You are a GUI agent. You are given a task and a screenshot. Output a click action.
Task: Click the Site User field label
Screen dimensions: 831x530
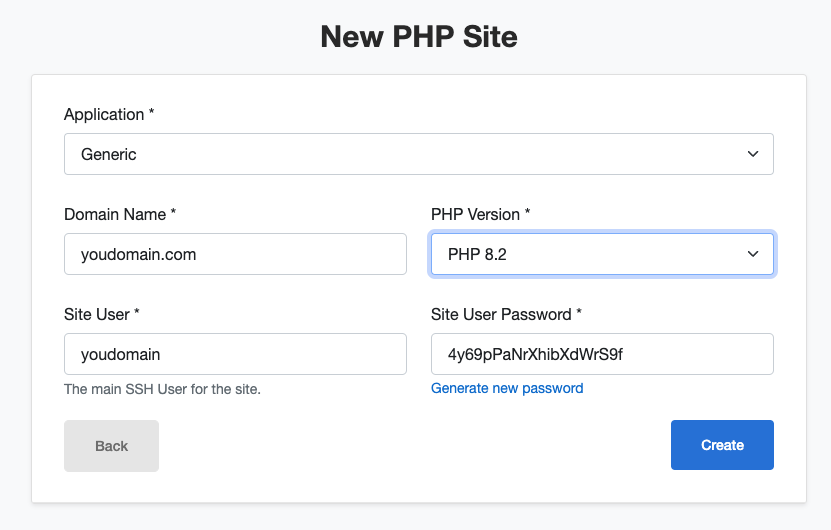tap(97, 314)
